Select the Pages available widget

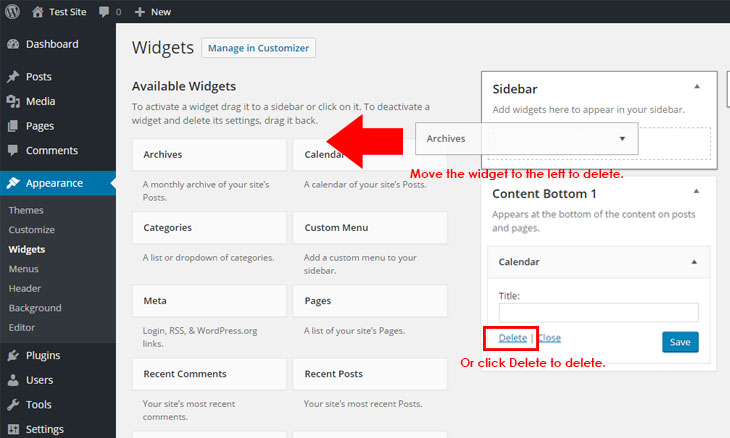tap(370, 301)
